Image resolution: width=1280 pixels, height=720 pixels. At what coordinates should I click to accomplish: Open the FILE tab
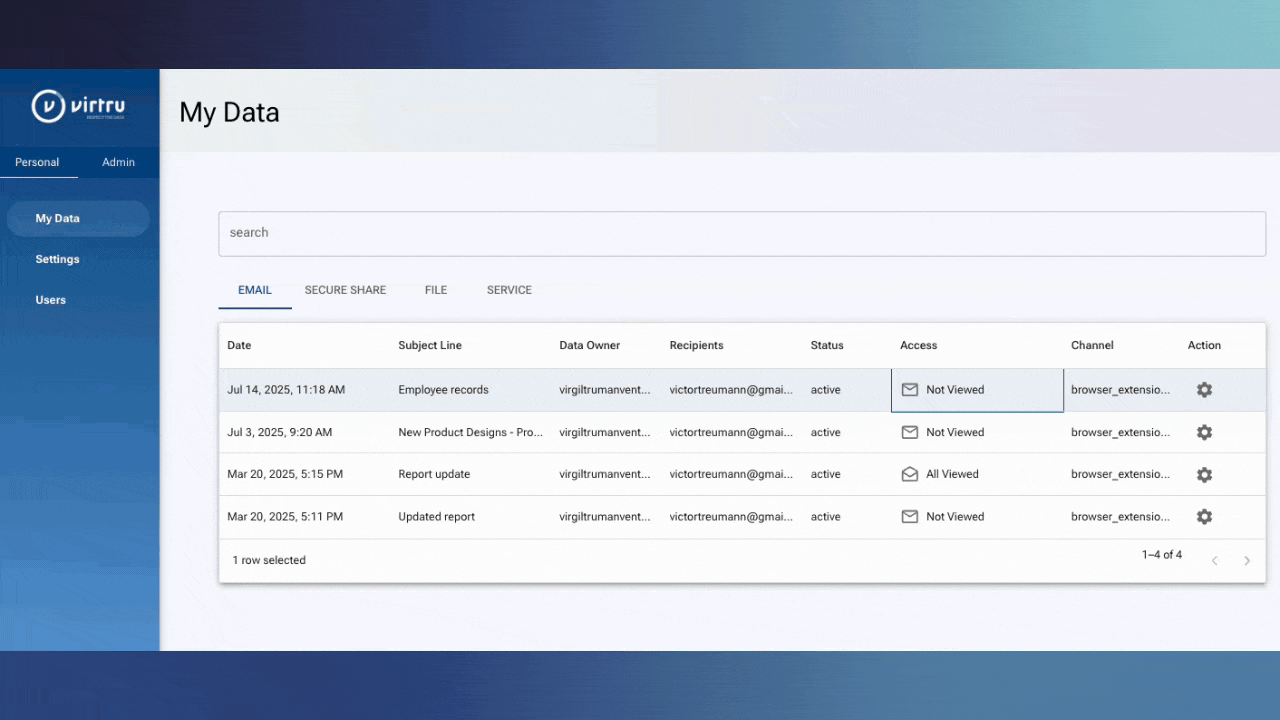(x=435, y=290)
